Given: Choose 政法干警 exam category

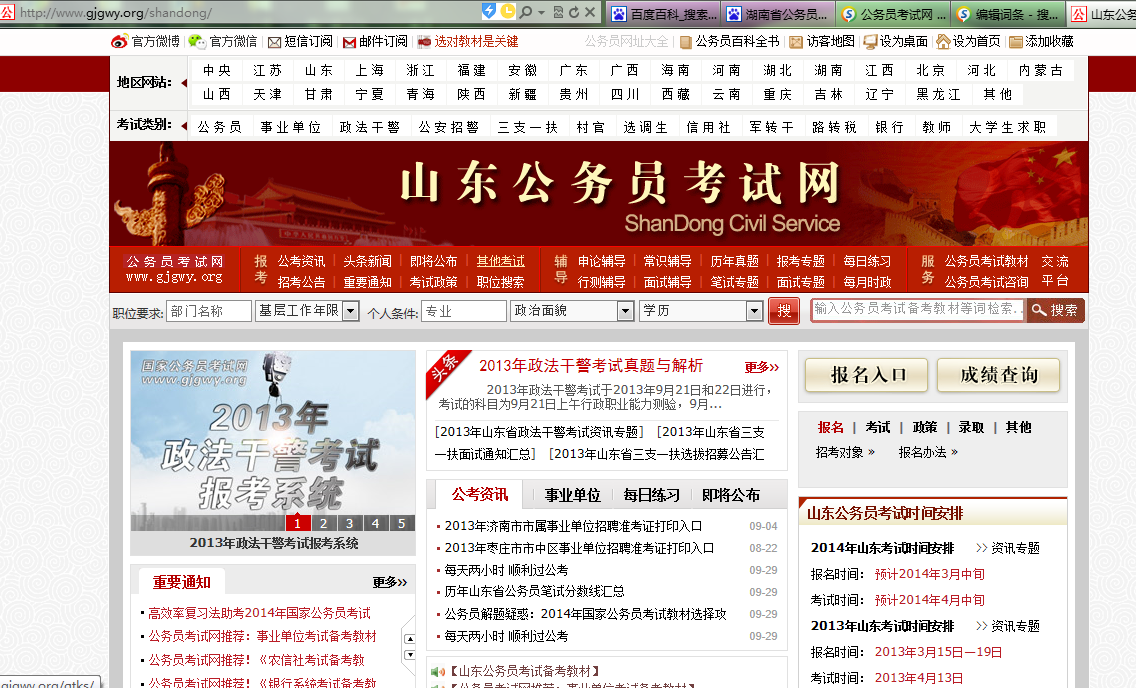Looking at the screenshot, I should (369, 127).
